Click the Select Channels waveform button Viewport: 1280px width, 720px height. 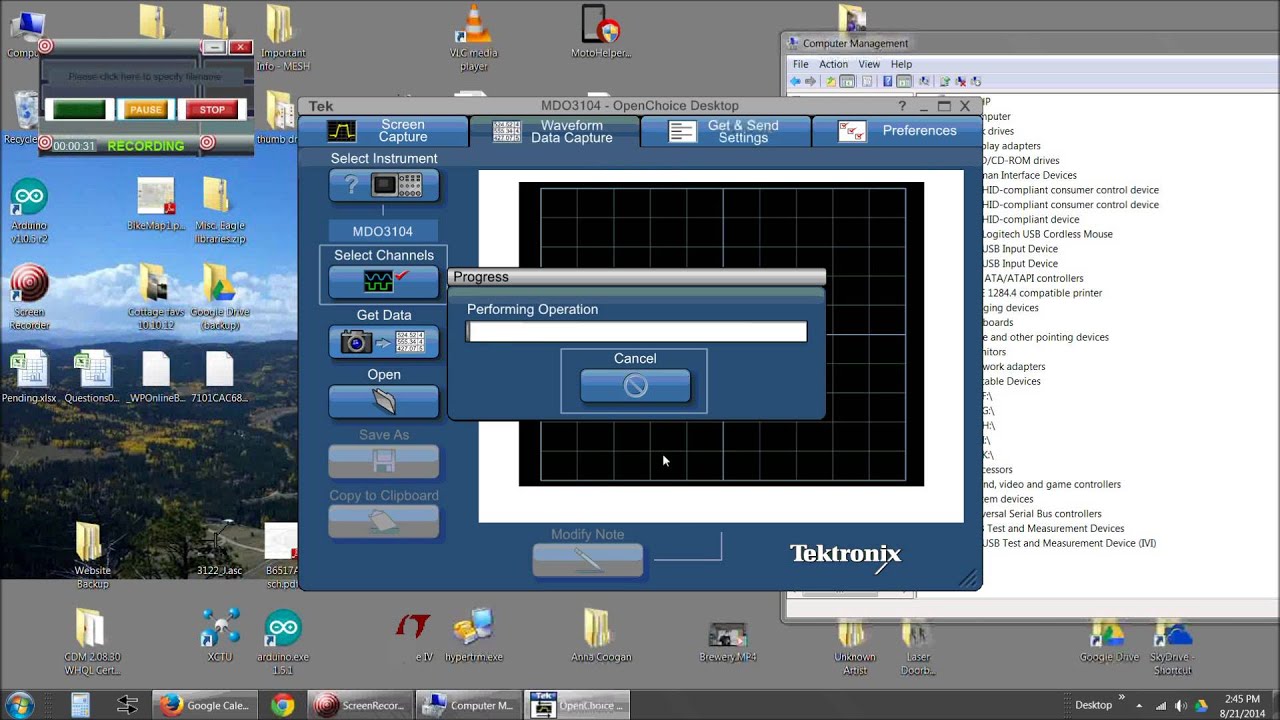tap(384, 281)
